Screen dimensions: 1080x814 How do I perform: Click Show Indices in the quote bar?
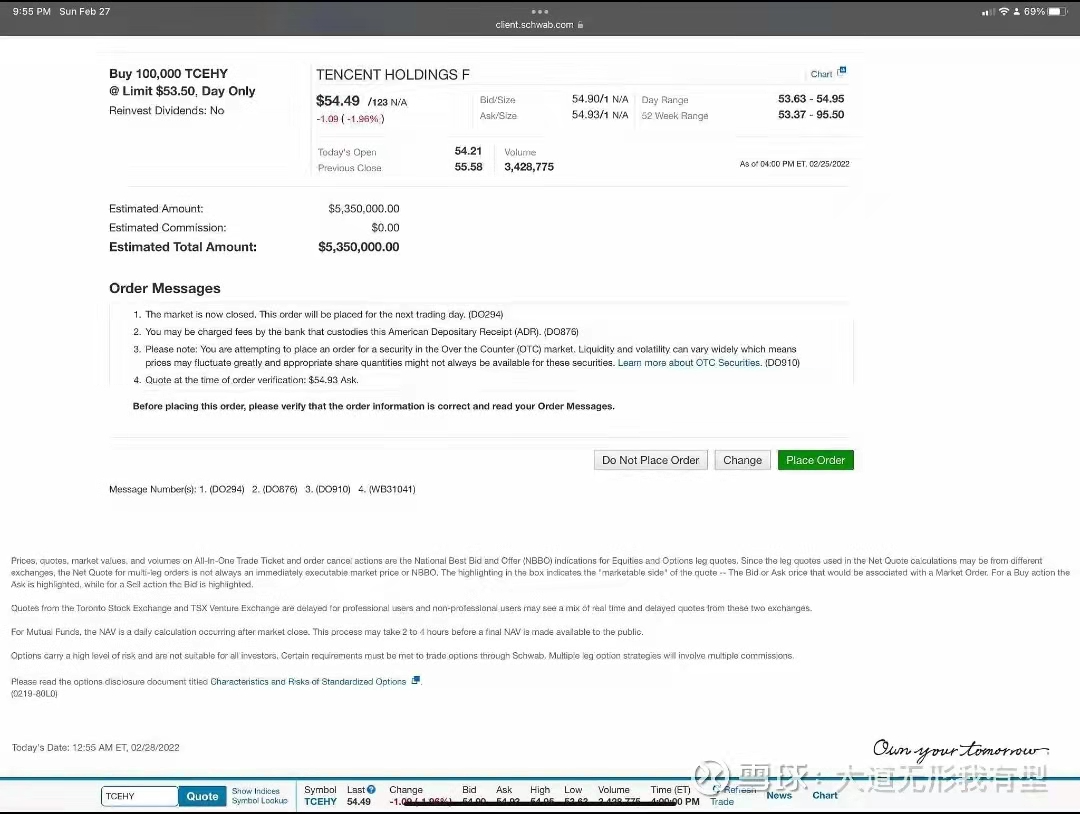click(x=256, y=791)
